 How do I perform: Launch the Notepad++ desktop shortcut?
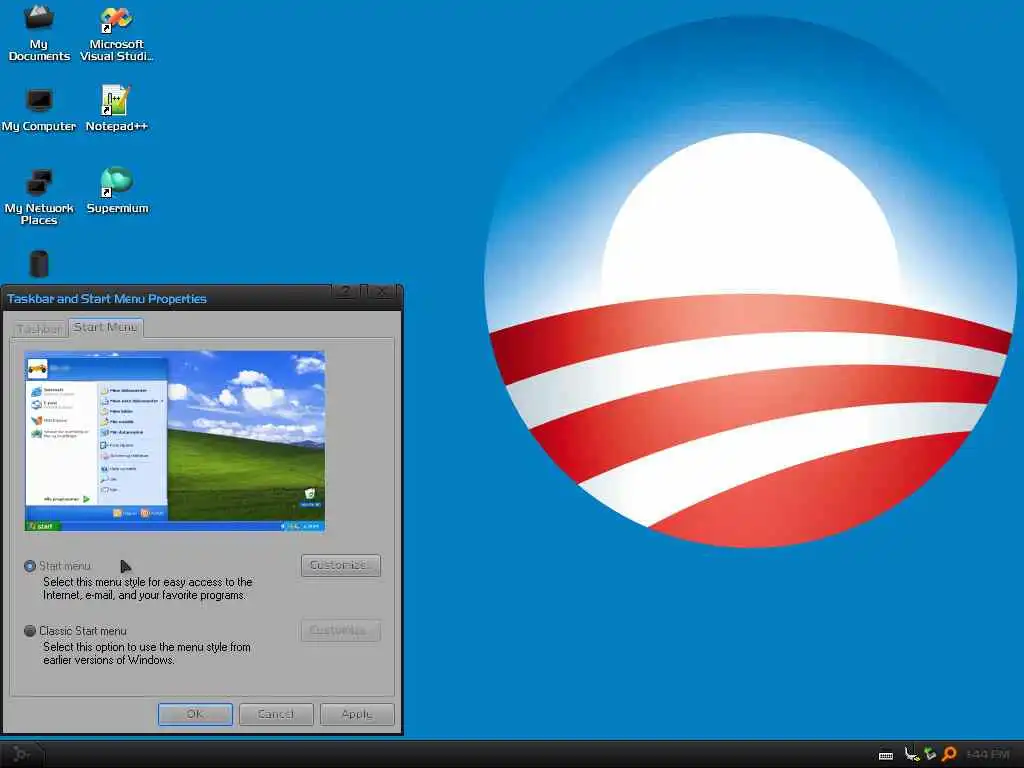click(x=116, y=109)
